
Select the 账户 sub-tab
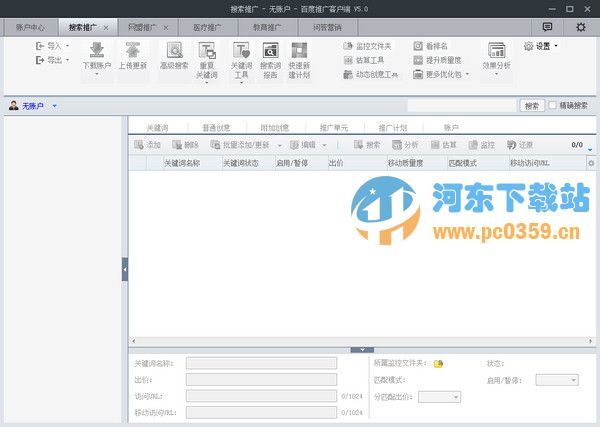[451, 127]
